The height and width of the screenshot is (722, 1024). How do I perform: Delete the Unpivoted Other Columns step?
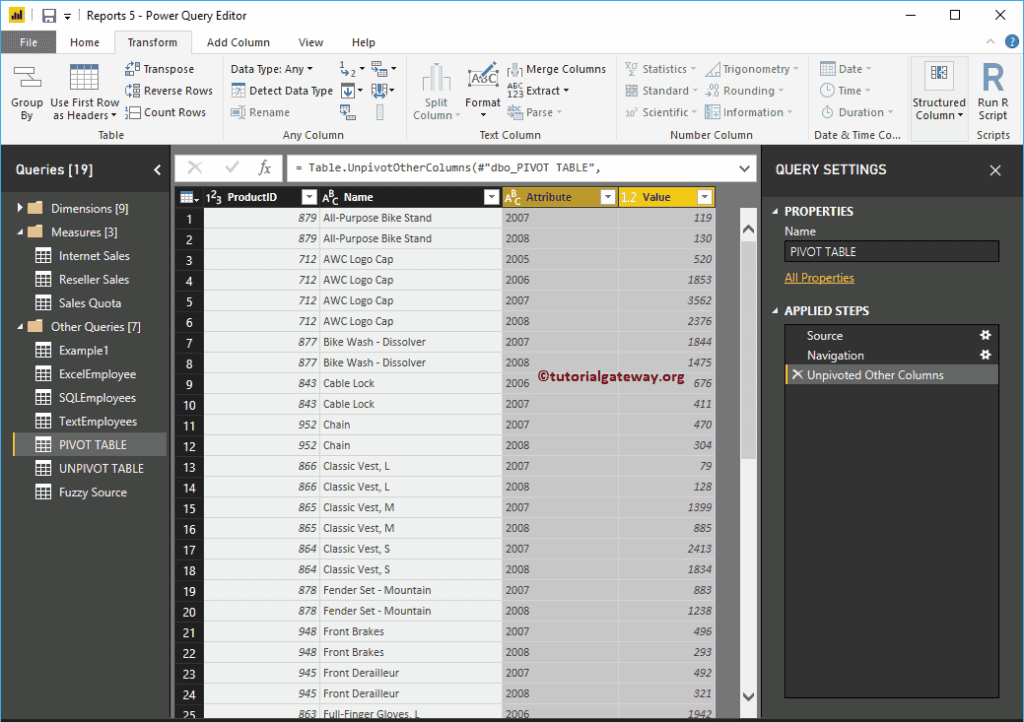(797, 375)
